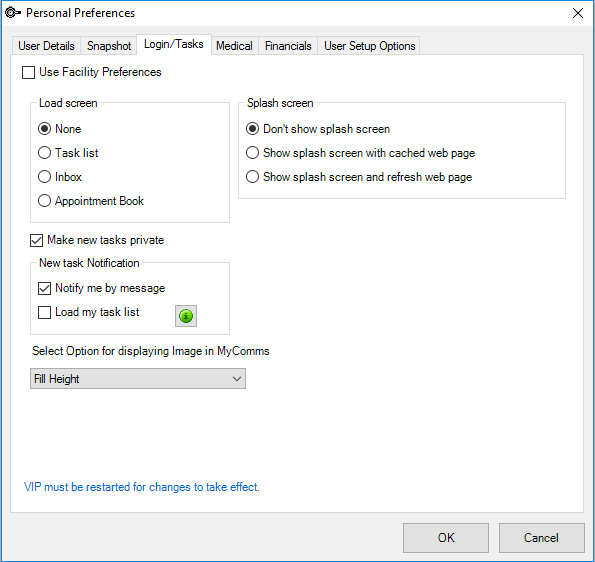Click the Splash screen group label
595x562 pixels.
coord(280,103)
